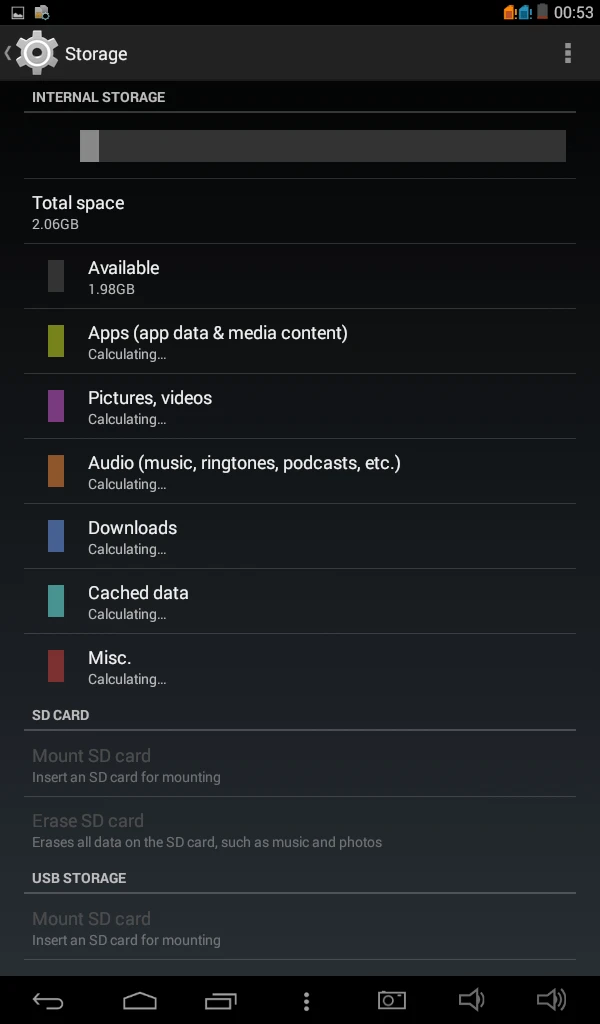Tap the Settings gear icon
The width and height of the screenshot is (600, 1024).
pos(37,53)
